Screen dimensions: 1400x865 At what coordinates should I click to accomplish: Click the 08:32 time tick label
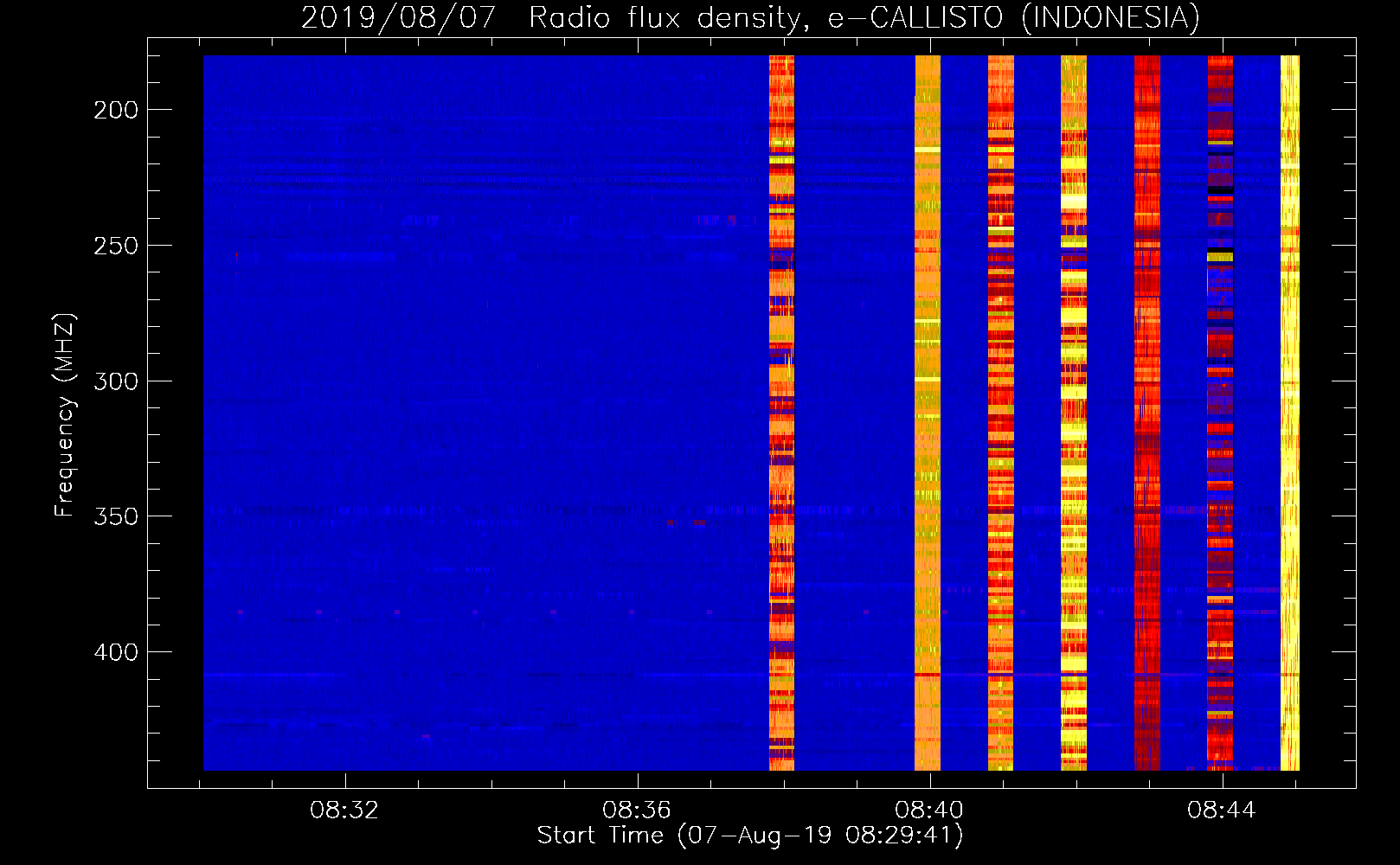344,811
